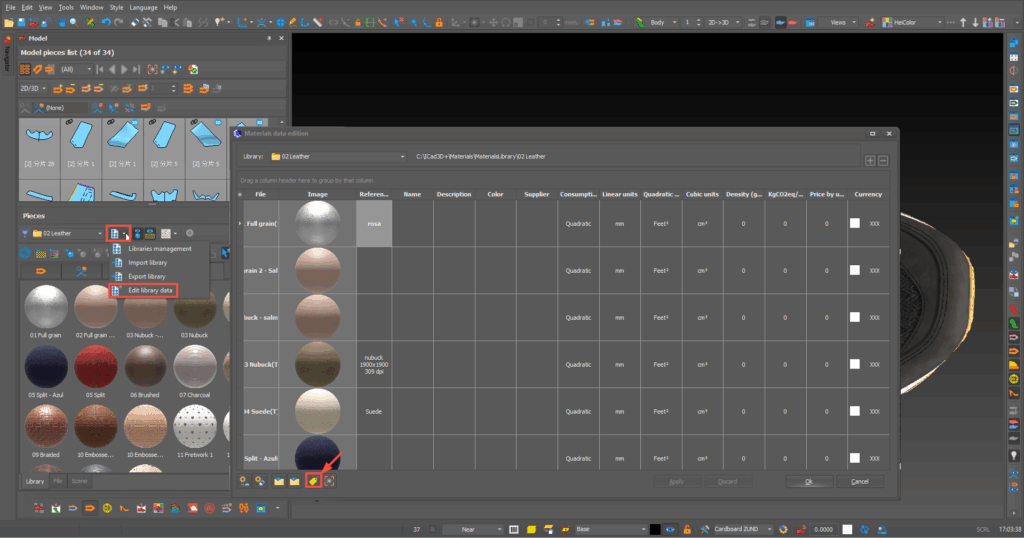Click the Cancel button
The height and width of the screenshot is (538, 1024).
859,481
